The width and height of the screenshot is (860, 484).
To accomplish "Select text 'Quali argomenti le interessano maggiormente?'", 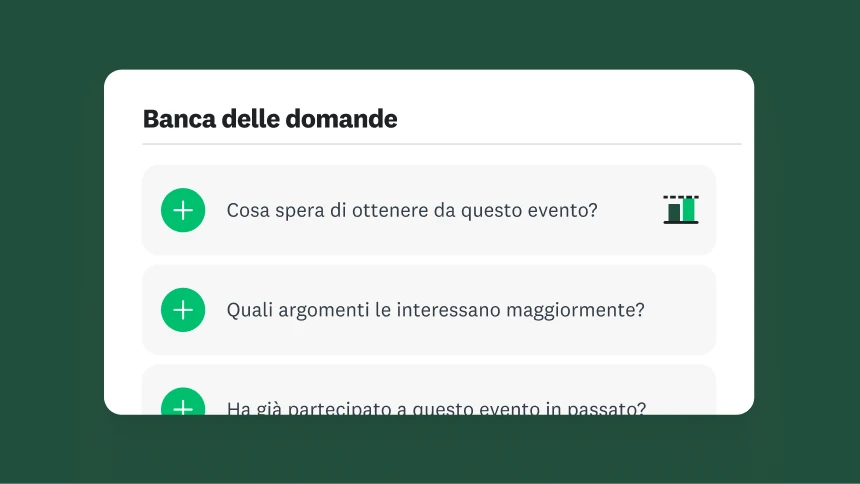I will 435,310.
